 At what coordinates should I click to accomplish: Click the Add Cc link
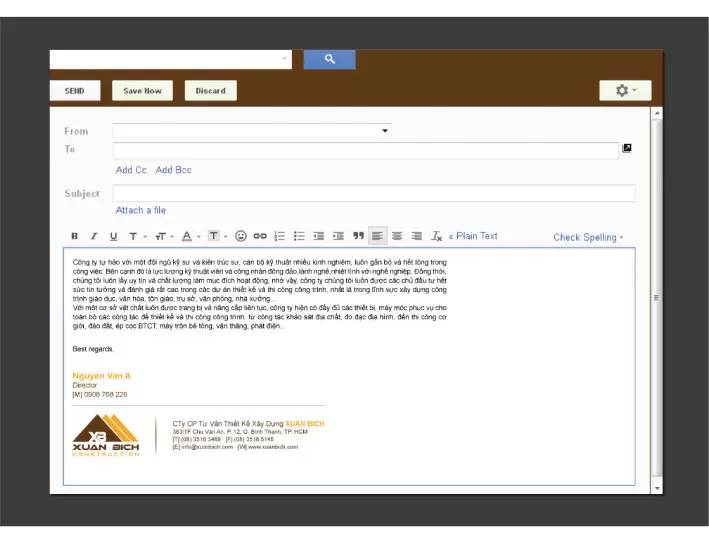(x=131, y=170)
